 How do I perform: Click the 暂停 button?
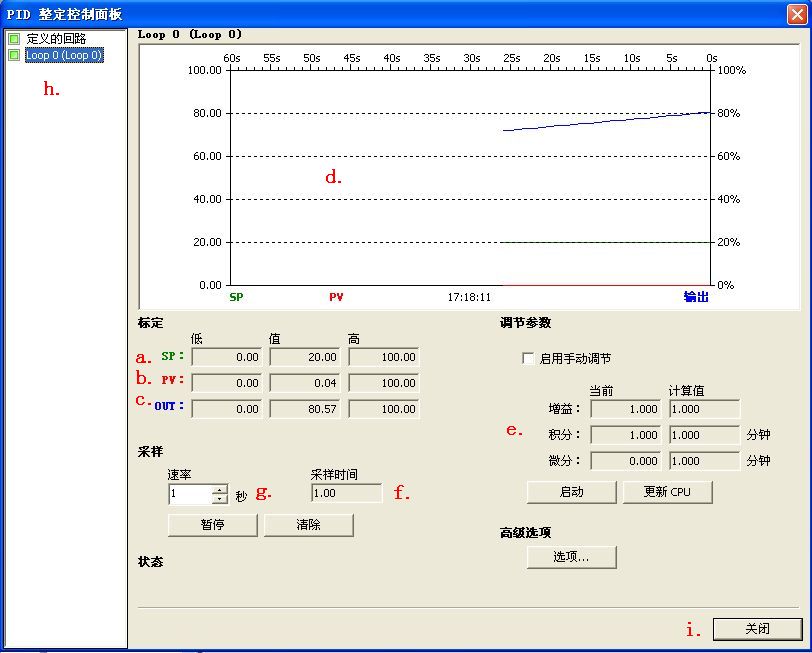tap(212, 525)
